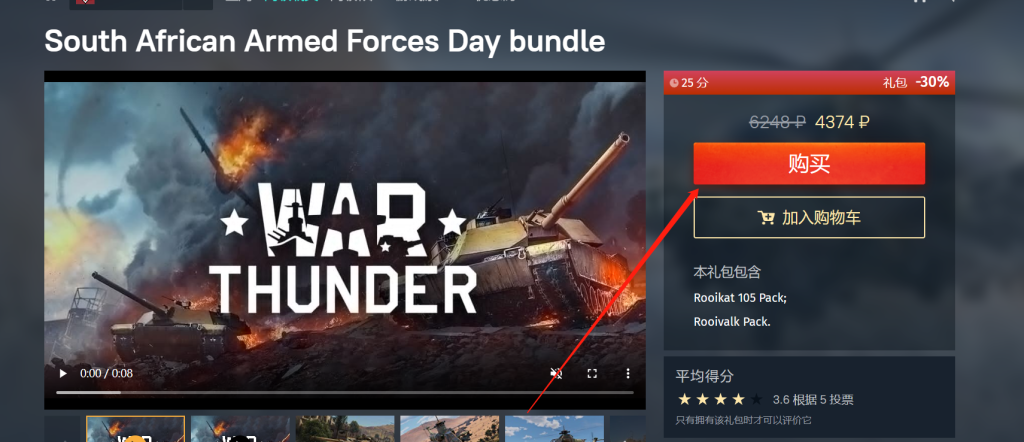Select the second War Thunder video thumbnail

[x=240, y=429]
